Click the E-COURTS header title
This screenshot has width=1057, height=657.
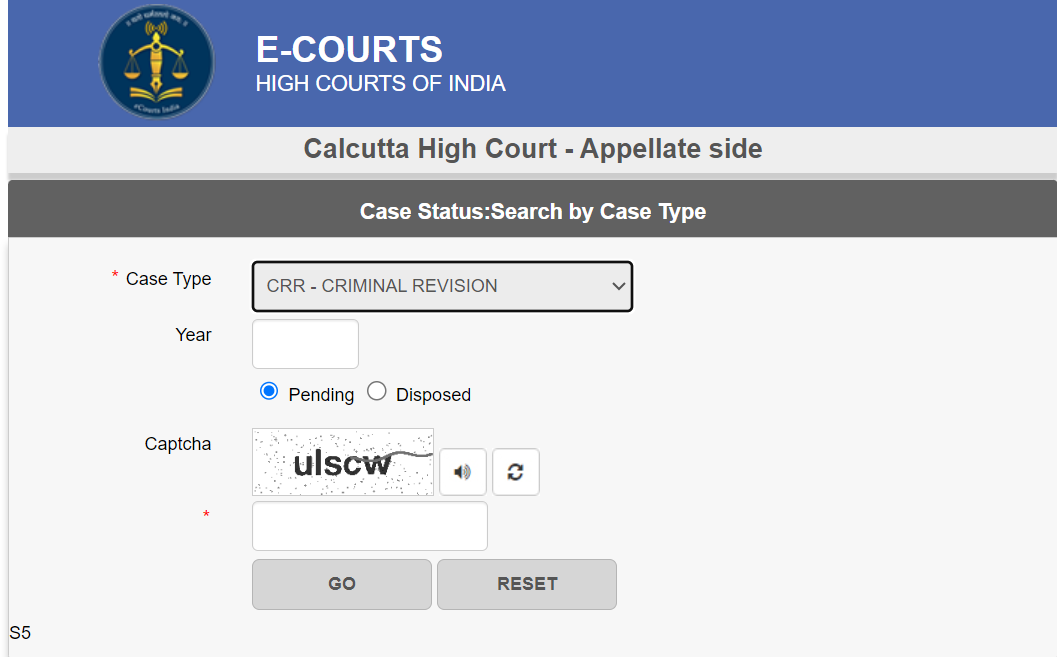pyautogui.click(x=349, y=49)
